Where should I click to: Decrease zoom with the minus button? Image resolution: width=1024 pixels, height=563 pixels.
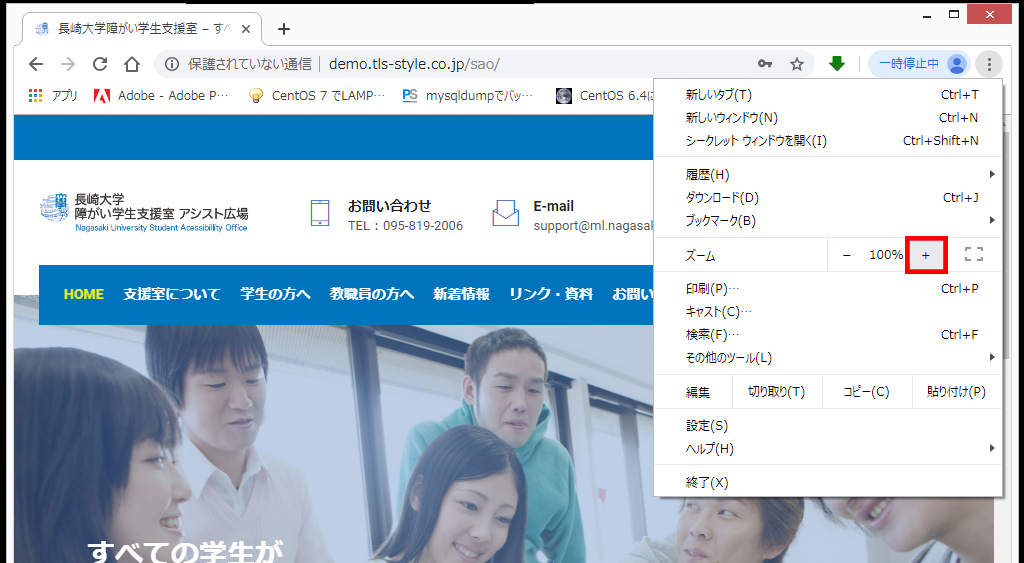(847, 255)
